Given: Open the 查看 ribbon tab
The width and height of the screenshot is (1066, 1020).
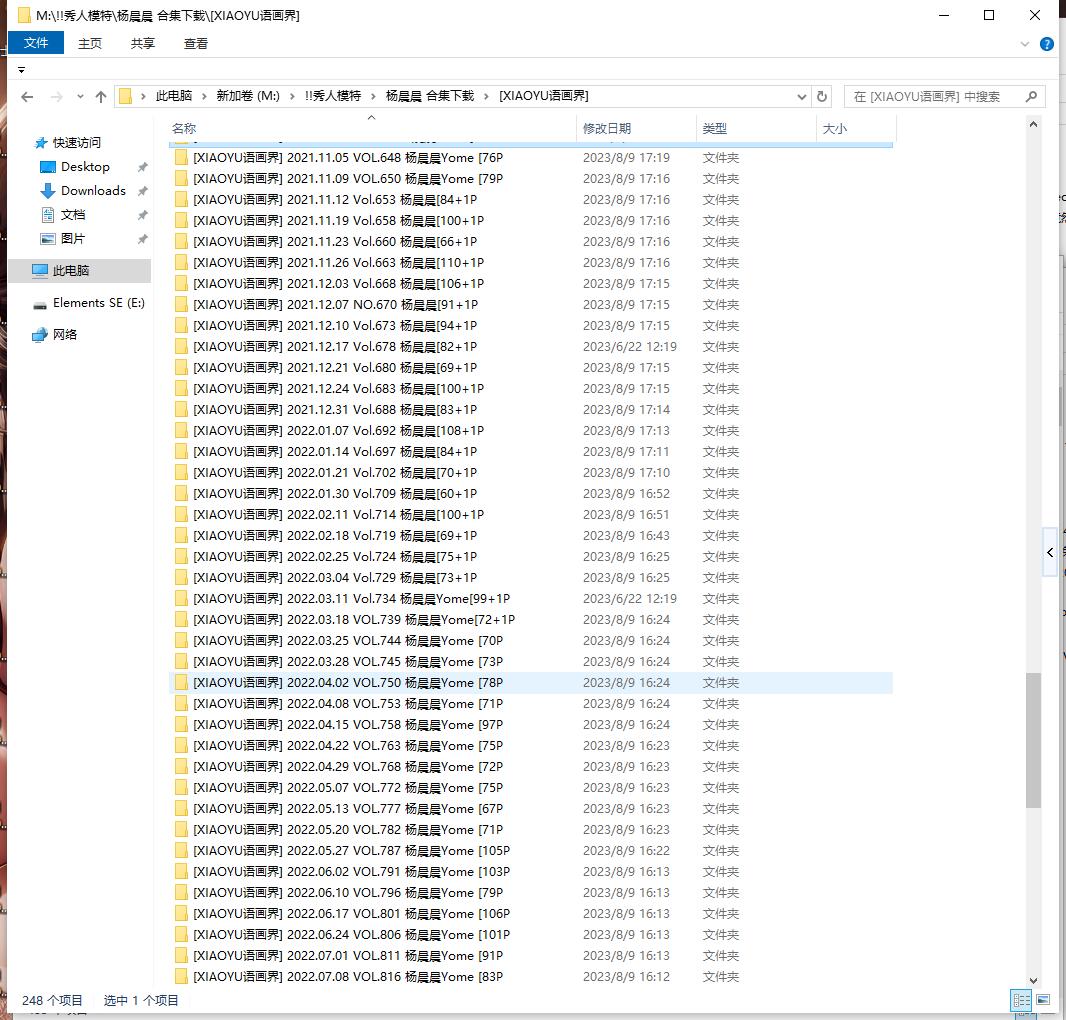Looking at the screenshot, I should [196, 44].
